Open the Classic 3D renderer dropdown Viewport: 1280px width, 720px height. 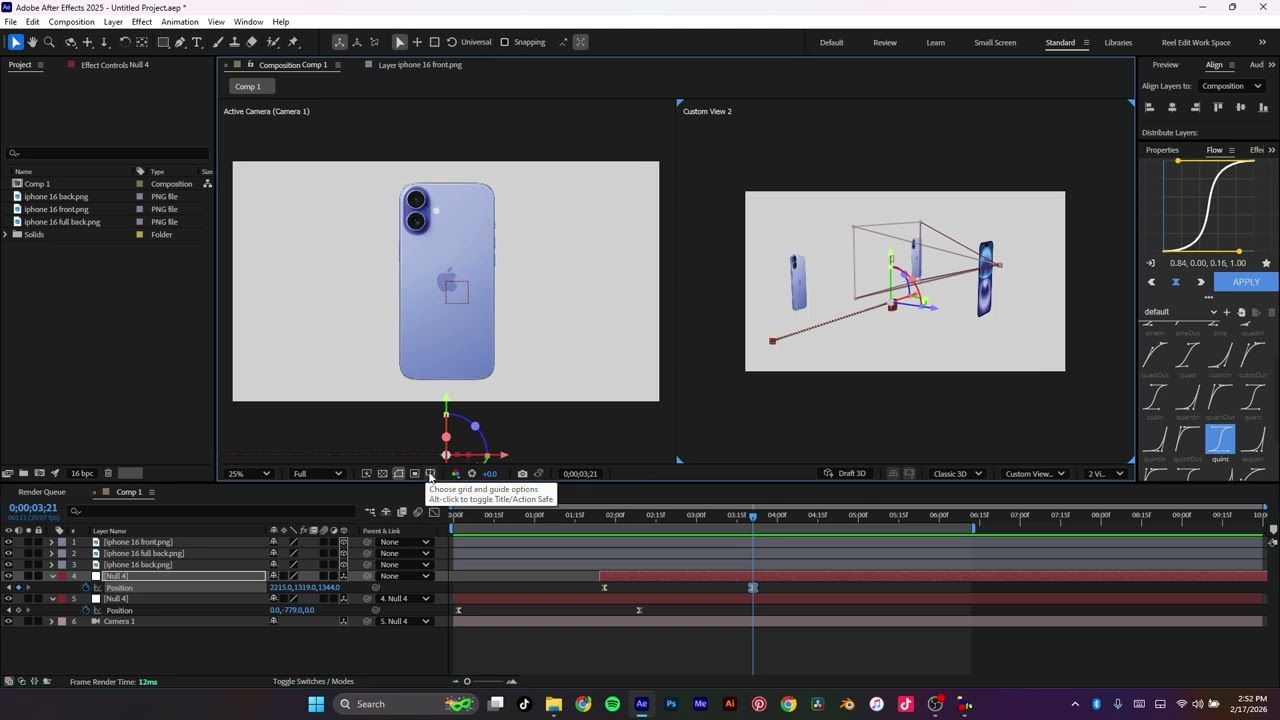(x=958, y=474)
